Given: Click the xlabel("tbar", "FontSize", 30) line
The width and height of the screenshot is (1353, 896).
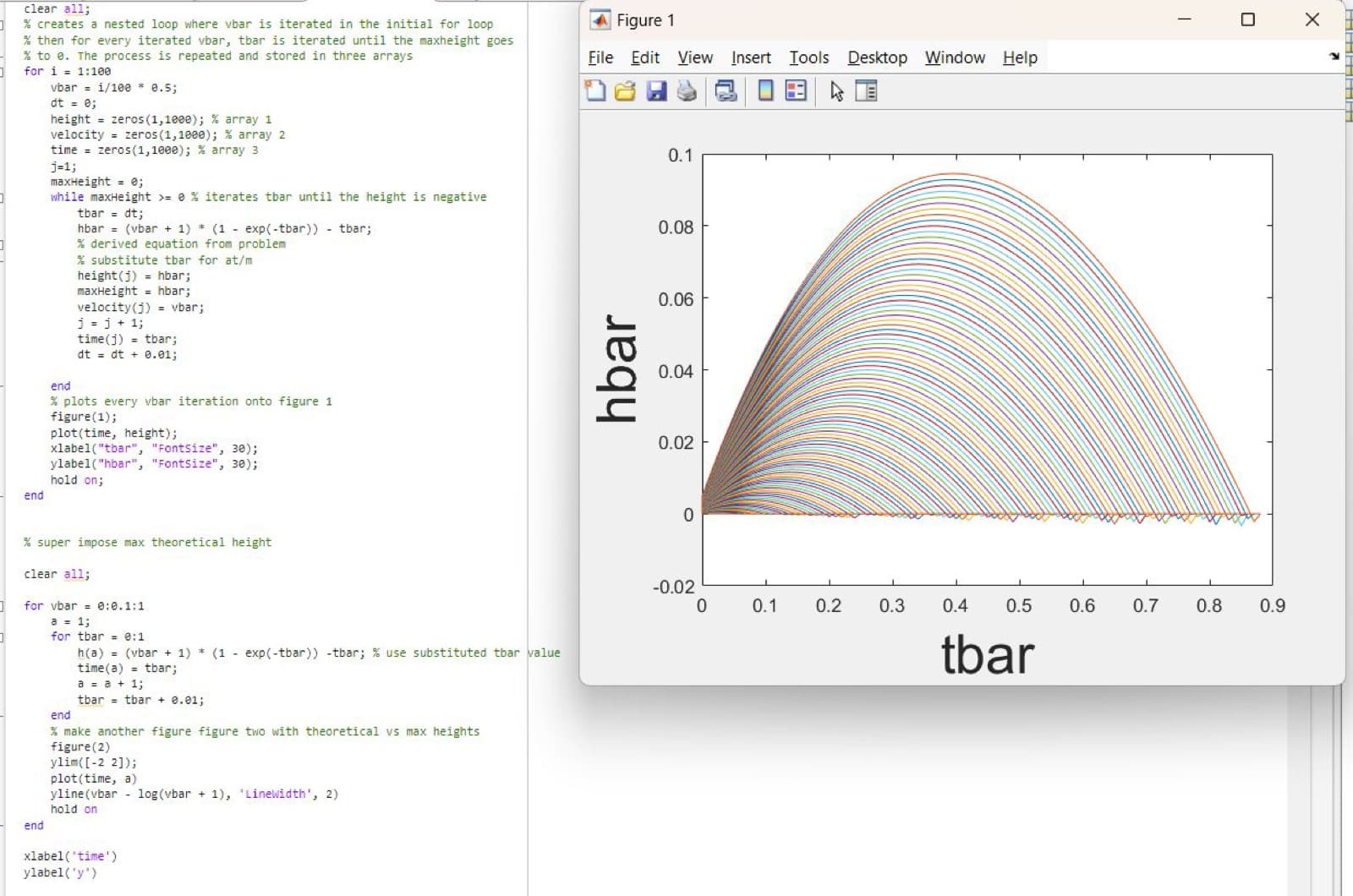Looking at the screenshot, I should (x=154, y=448).
